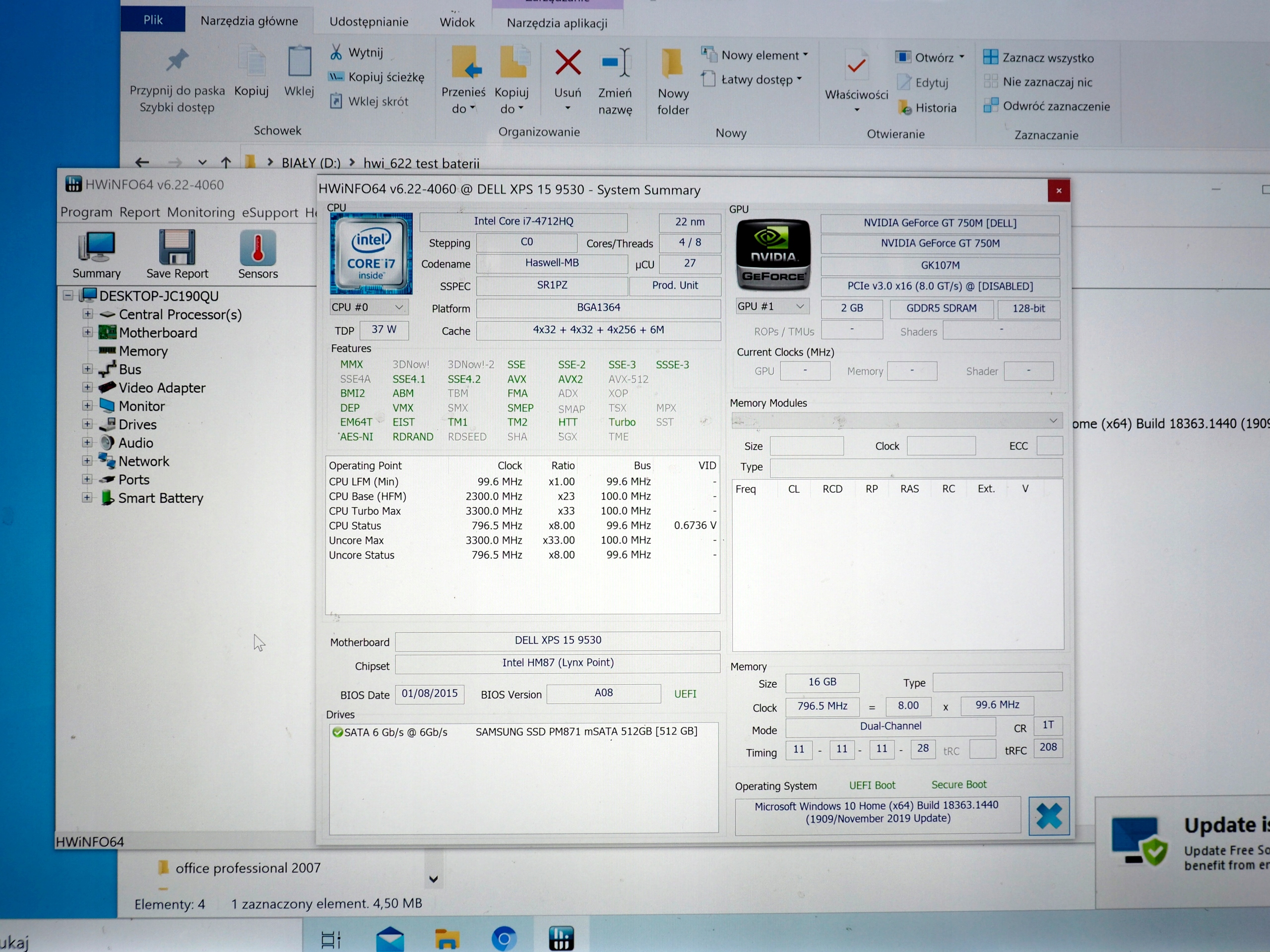
Task: Switch to the Udostępnianie ribbon tab
Action: point(369,22)
